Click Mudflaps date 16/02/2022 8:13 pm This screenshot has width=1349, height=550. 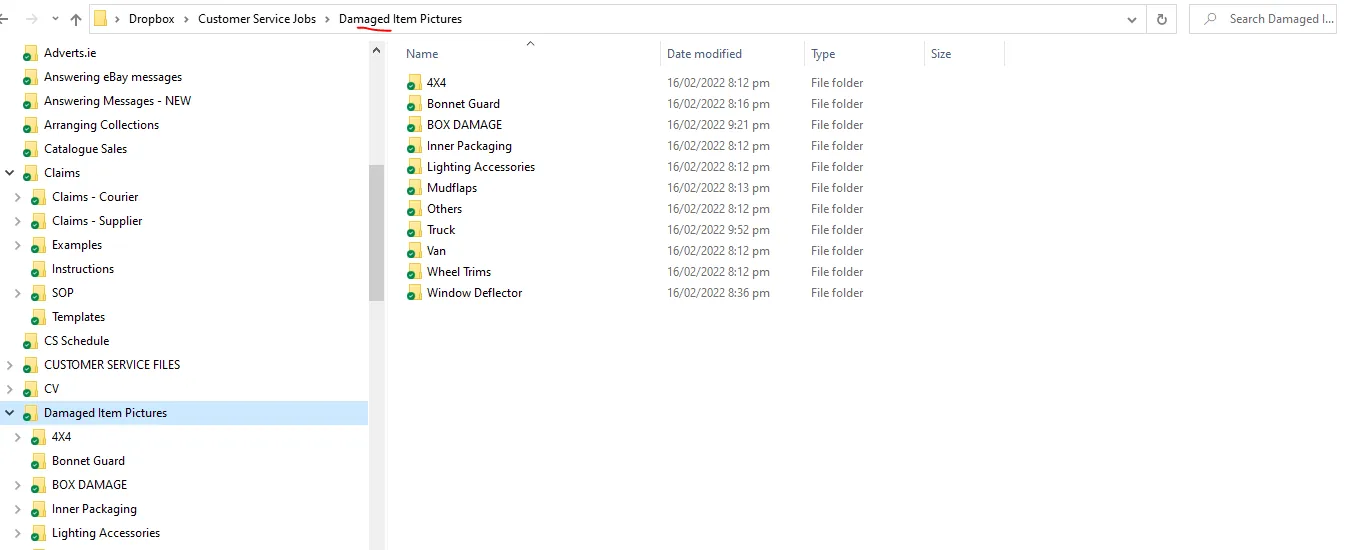(718, 188)
